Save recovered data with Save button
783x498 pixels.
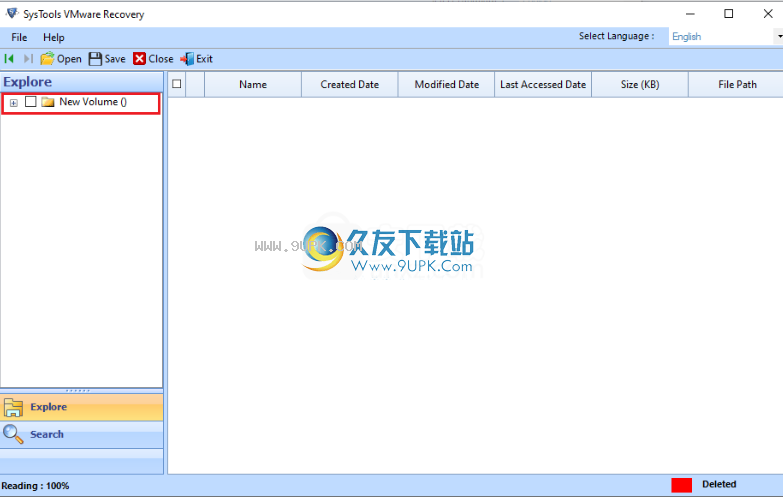pyautogui.click(x=107, y=59)
